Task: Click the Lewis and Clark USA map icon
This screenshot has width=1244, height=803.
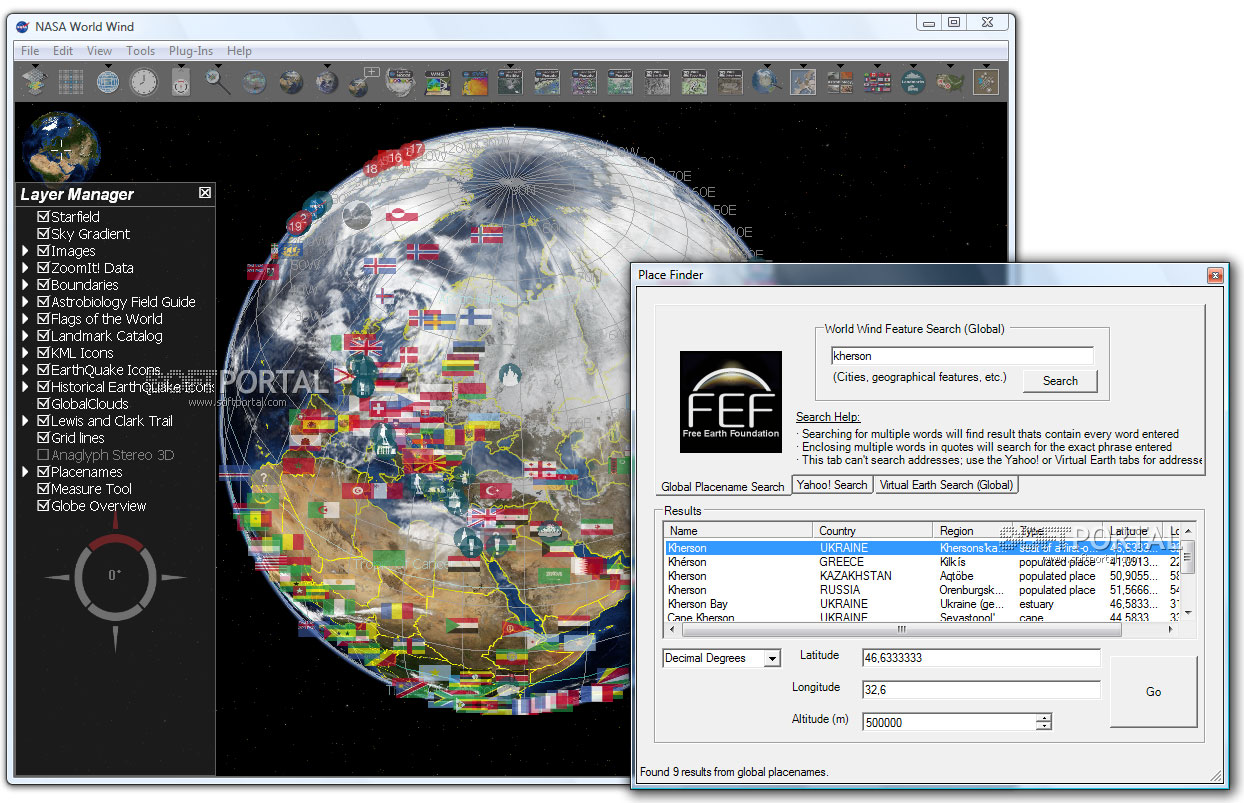Action: (x=949, y=81)
